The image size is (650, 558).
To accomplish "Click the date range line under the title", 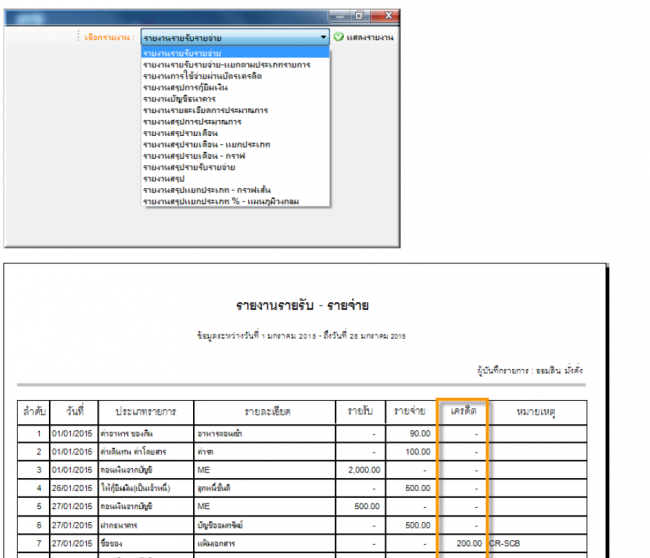I will point(301,335).
